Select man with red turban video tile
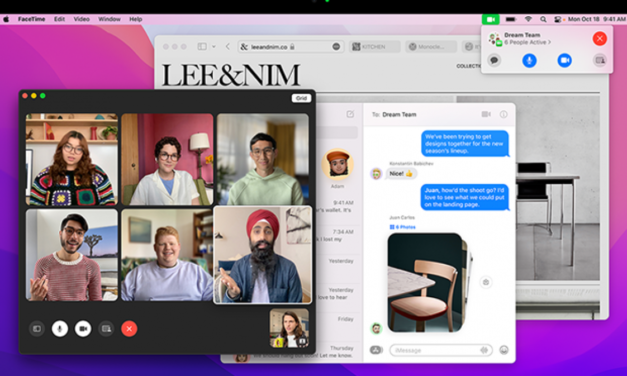 click(263, 255)
